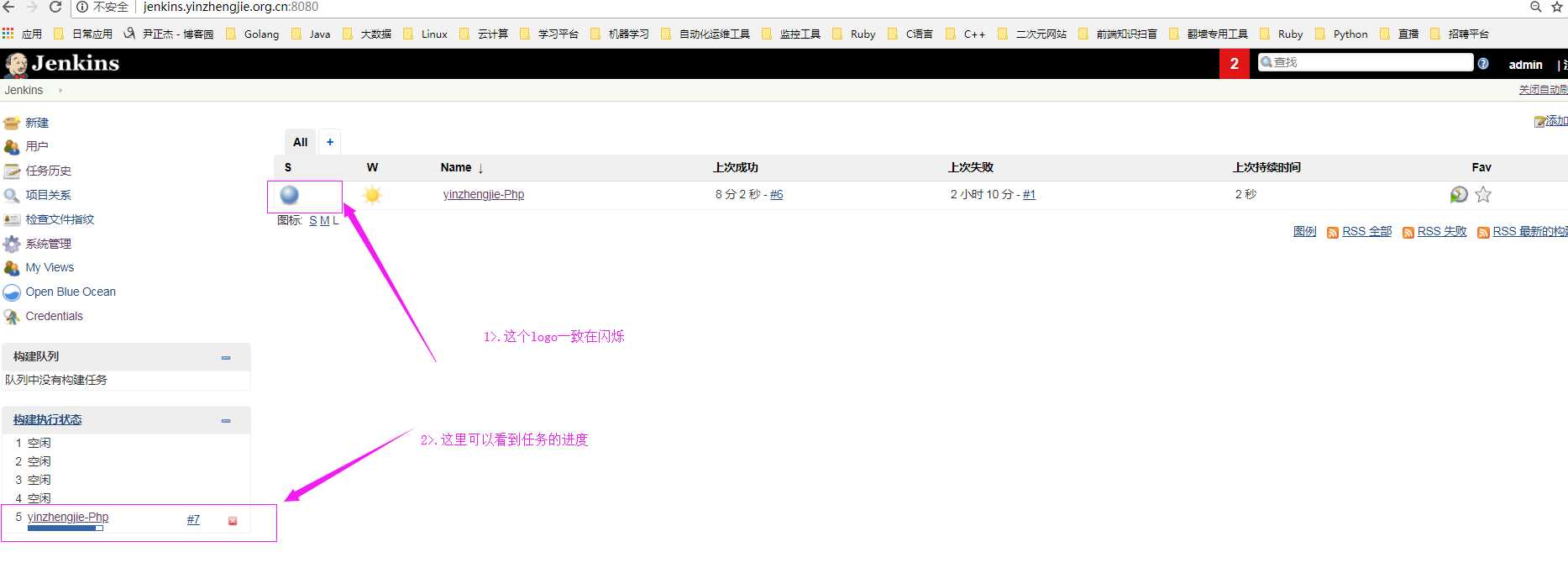Click the 系统管理 sidebar link text

pyautogui.click(x=48, y=245)
